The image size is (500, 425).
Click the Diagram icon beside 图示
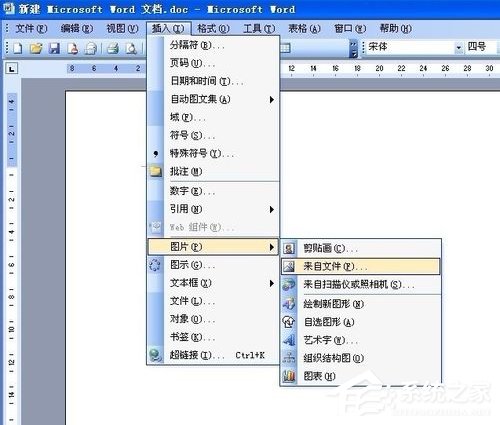(x=155, y=265)
